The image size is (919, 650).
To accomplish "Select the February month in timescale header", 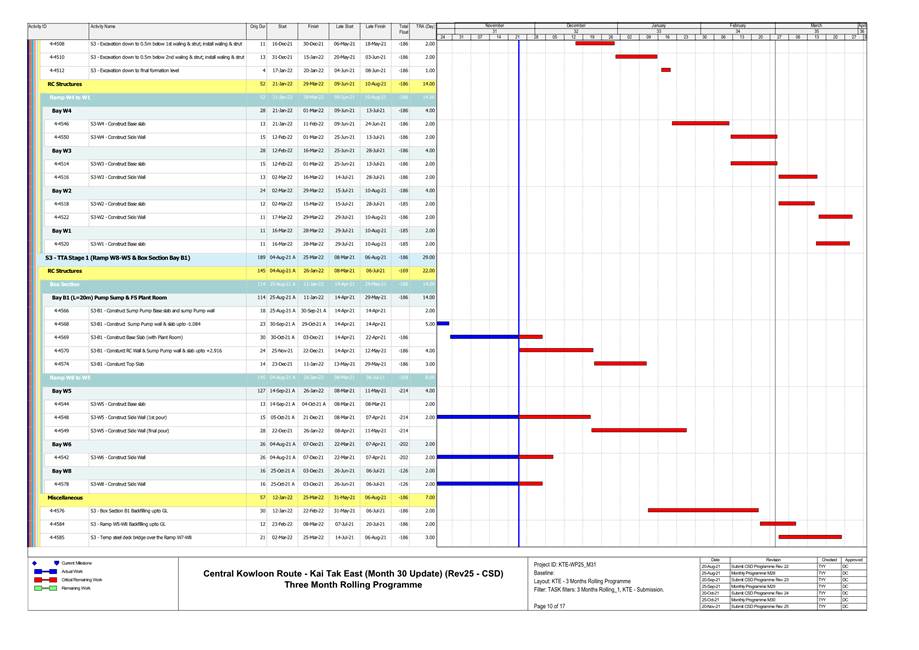I will point(738,25).
